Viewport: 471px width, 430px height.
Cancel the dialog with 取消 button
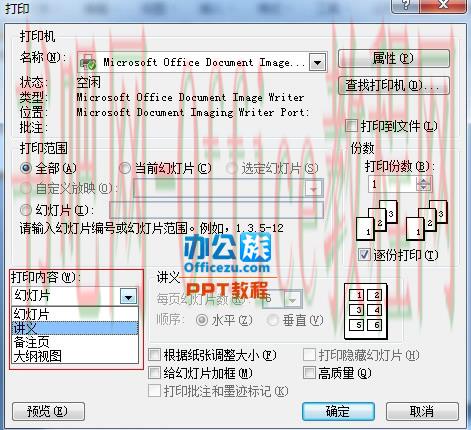pyautogui.click(x=422, y=411)
